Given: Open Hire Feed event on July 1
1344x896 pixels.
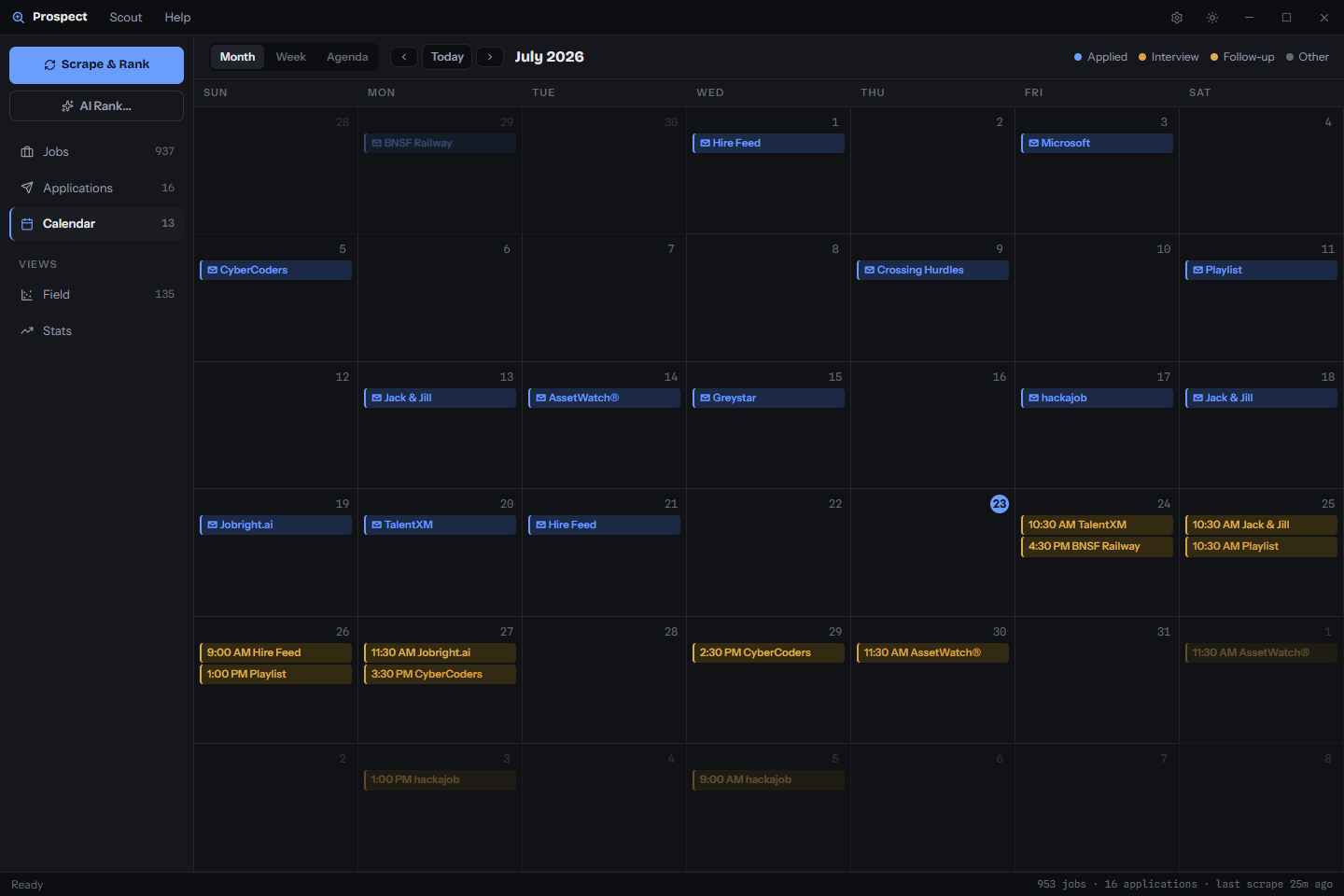Looking at the screenshot, I should tap(768, 144).
